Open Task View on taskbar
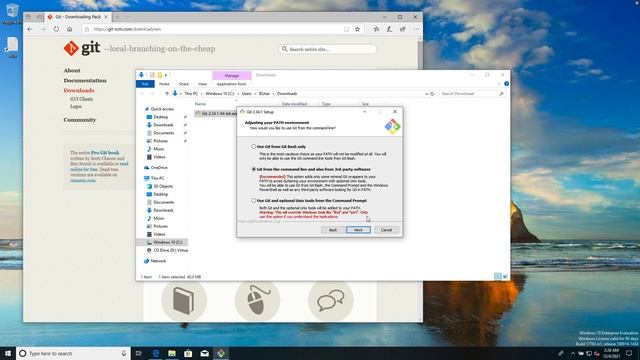Image resolution: width=640 pixels, height=360 pixels. pyautogui.click(x=139, y=353)
